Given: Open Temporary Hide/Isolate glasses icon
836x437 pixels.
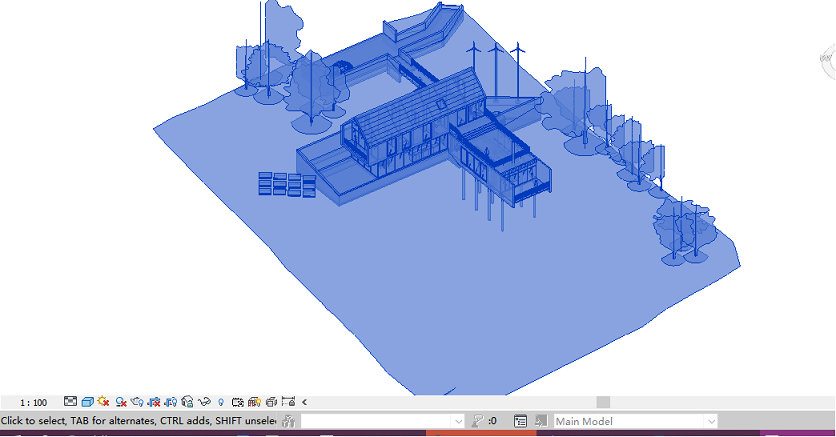Looking at the screenshot, I should 204,402.
